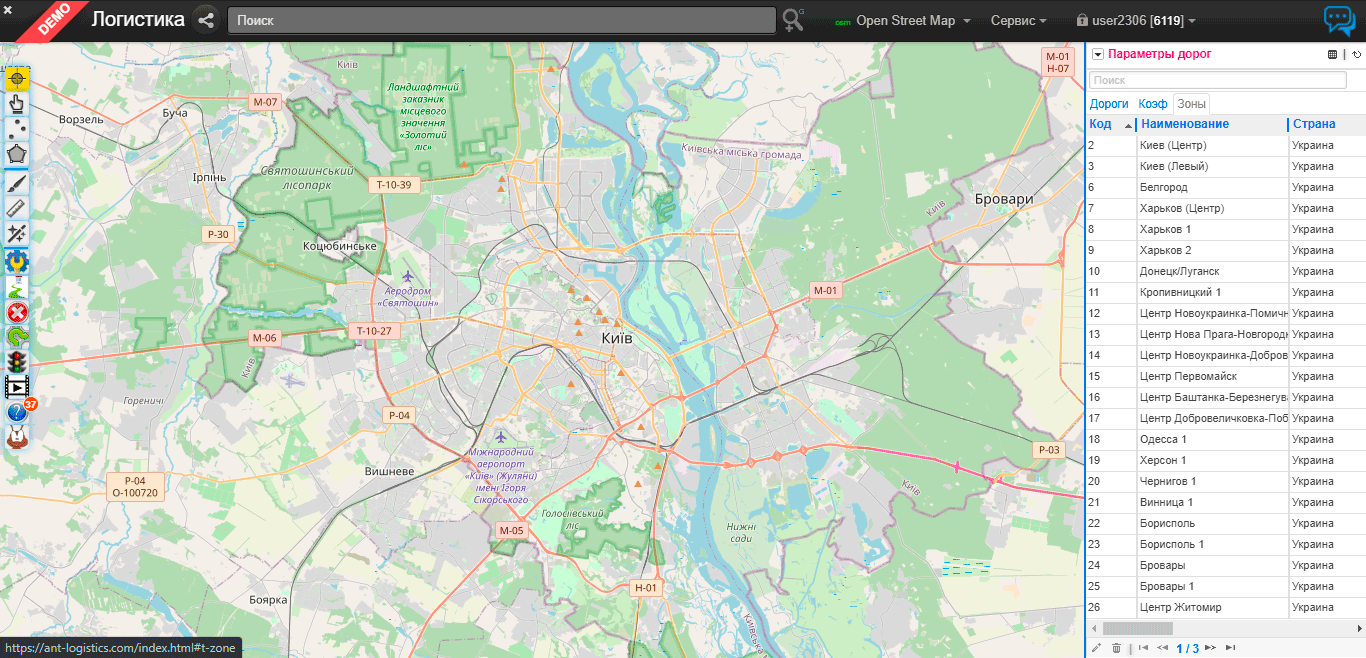Refresh the Параметры дорог panel
This screenshot has width=1366, height=658.
point(1357,55)
